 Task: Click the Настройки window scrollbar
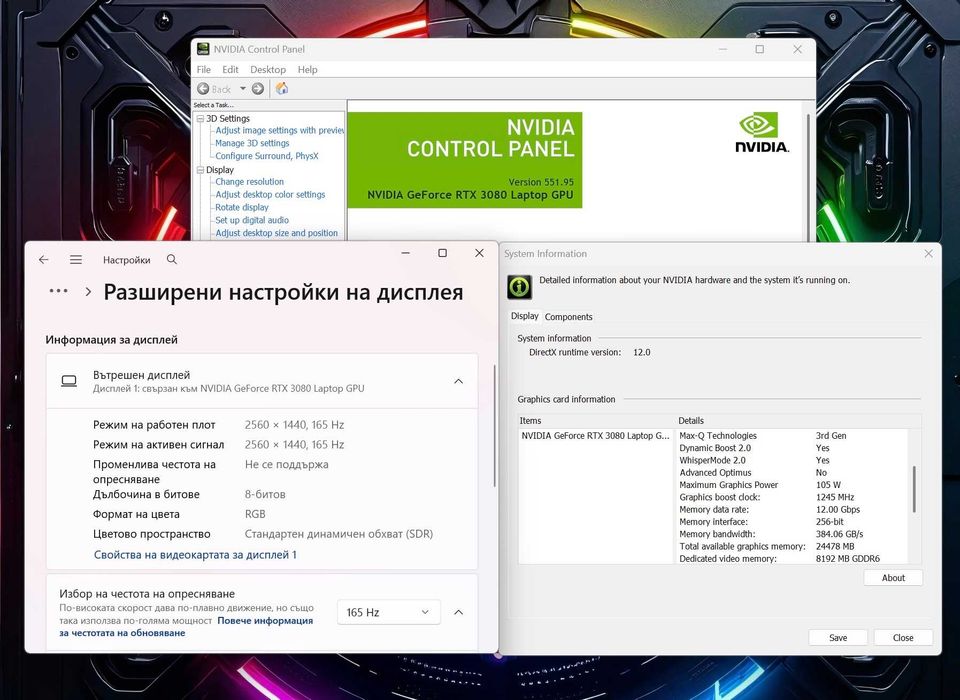tap(494, 426)
